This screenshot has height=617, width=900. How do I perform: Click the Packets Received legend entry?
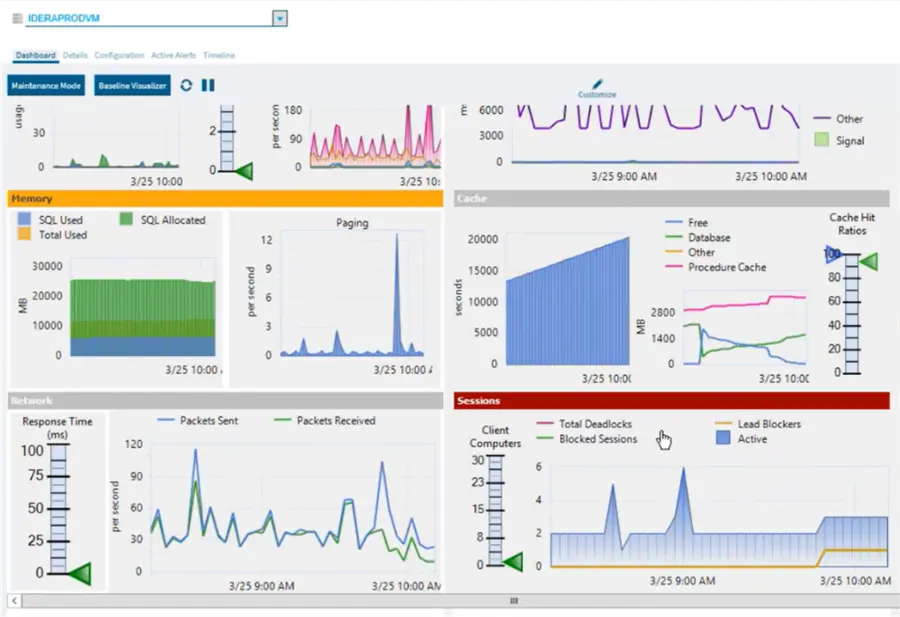tap(325, 421)
